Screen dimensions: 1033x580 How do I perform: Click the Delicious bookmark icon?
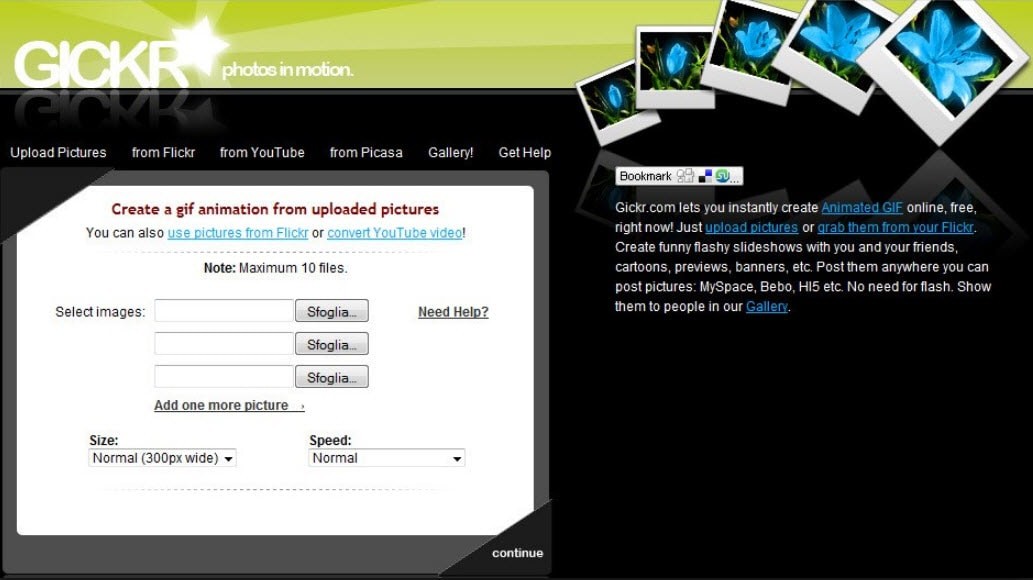706,176
